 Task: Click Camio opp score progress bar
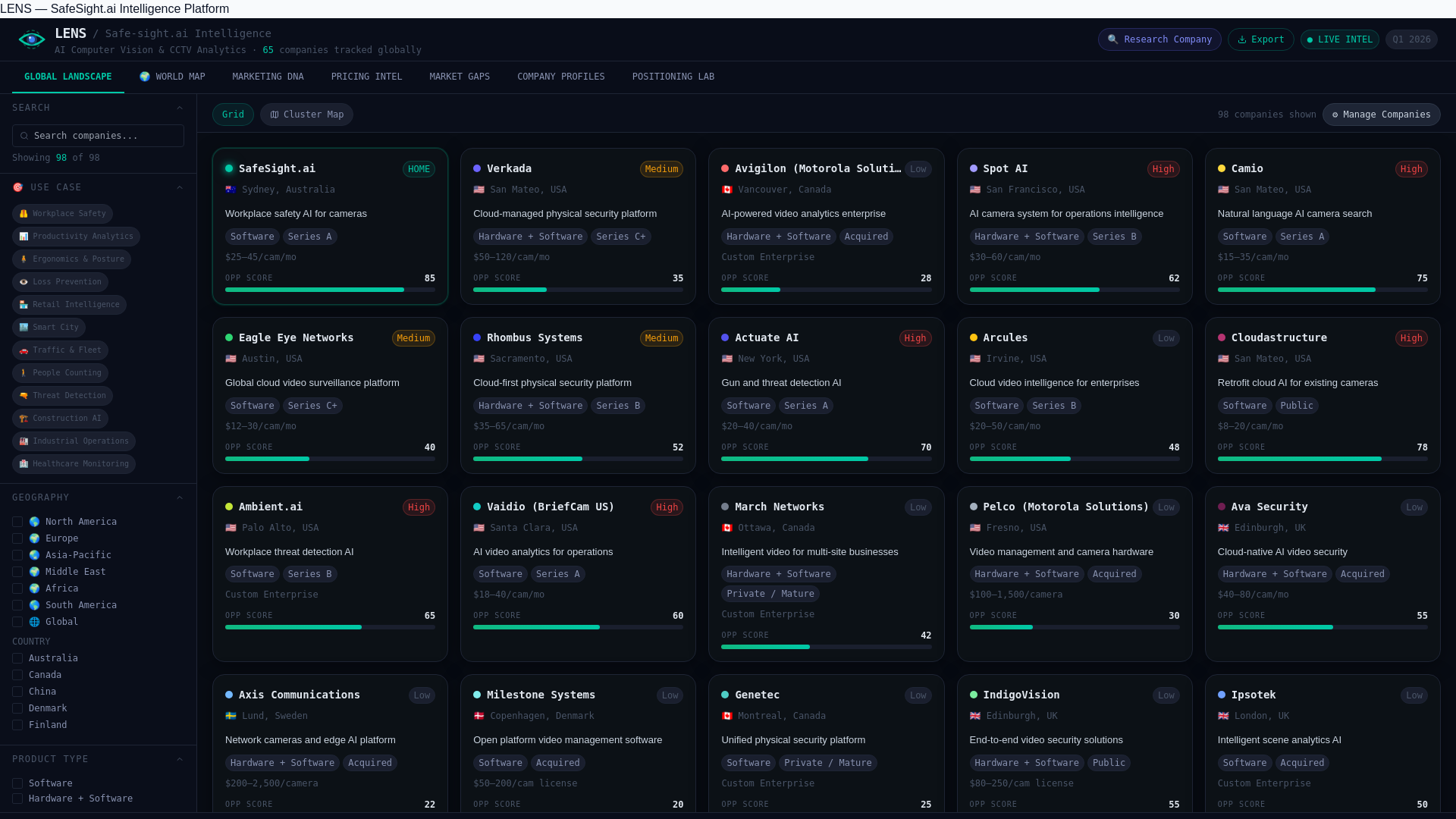pos(1323,290)
